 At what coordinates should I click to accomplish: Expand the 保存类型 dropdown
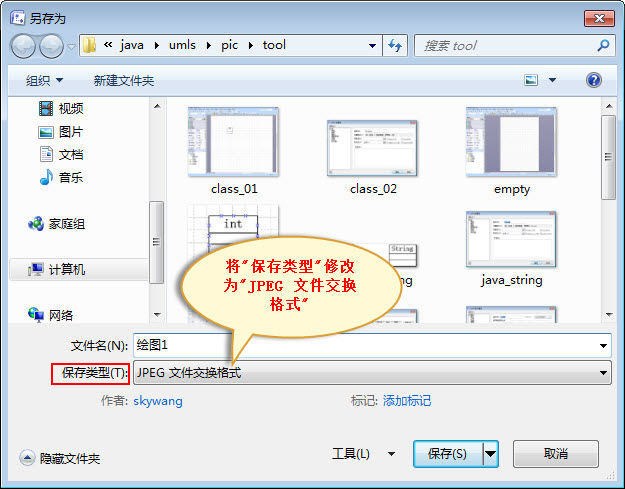point(372,373)
